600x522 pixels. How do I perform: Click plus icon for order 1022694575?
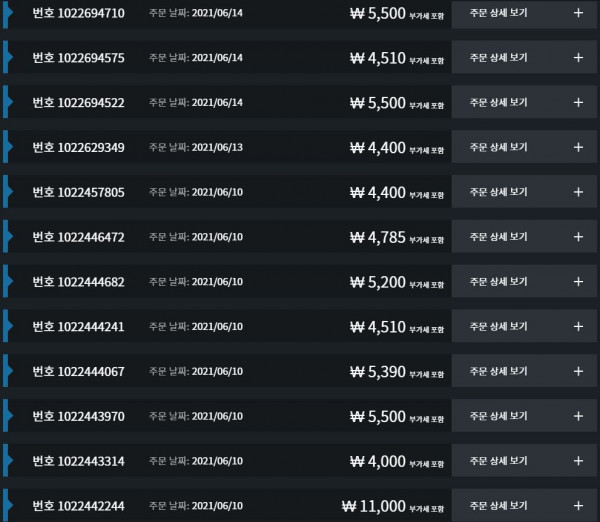point(578,58)
